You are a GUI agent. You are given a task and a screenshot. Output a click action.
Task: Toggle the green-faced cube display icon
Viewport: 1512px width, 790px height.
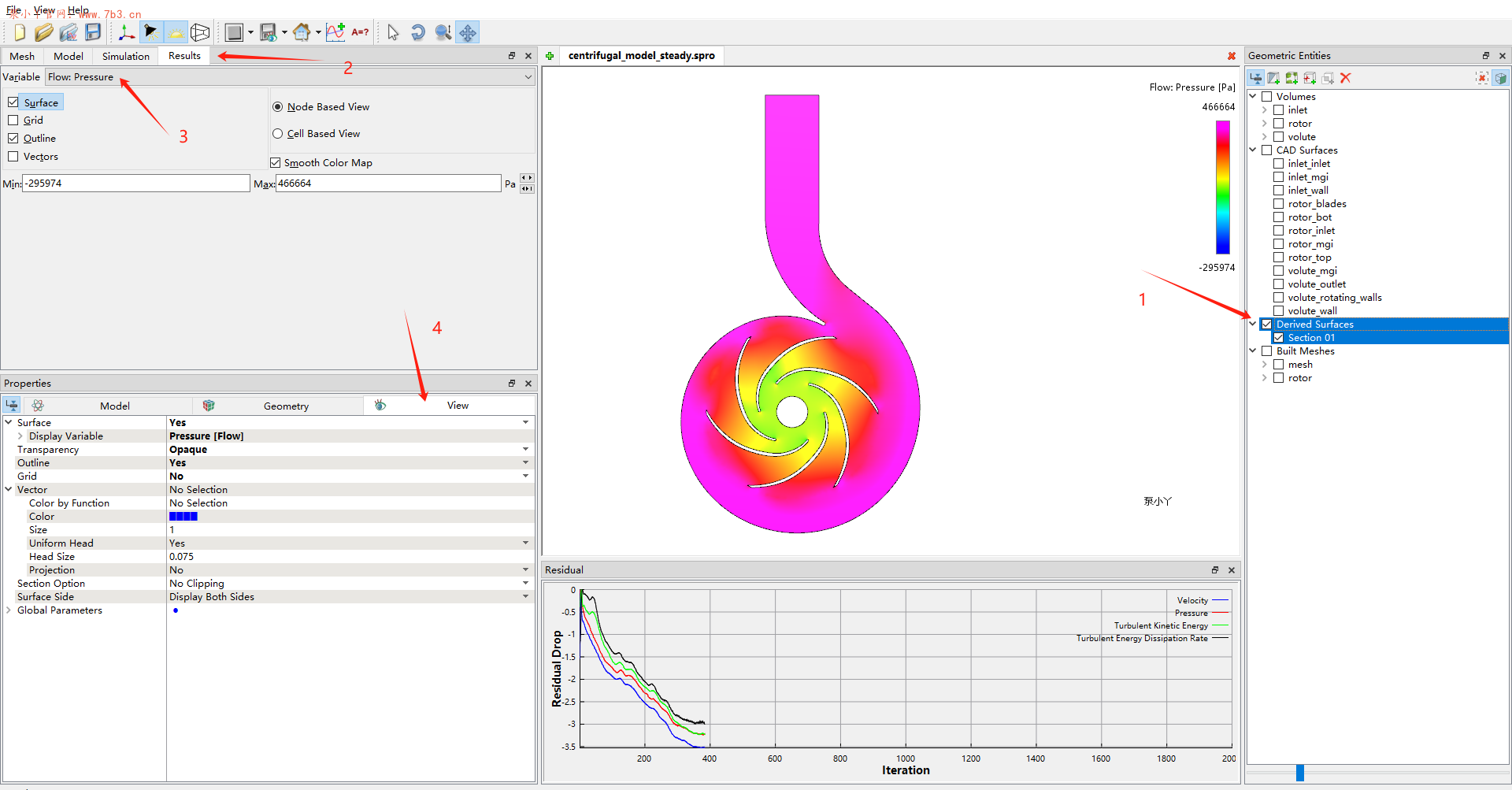[x=1500, y=78]
